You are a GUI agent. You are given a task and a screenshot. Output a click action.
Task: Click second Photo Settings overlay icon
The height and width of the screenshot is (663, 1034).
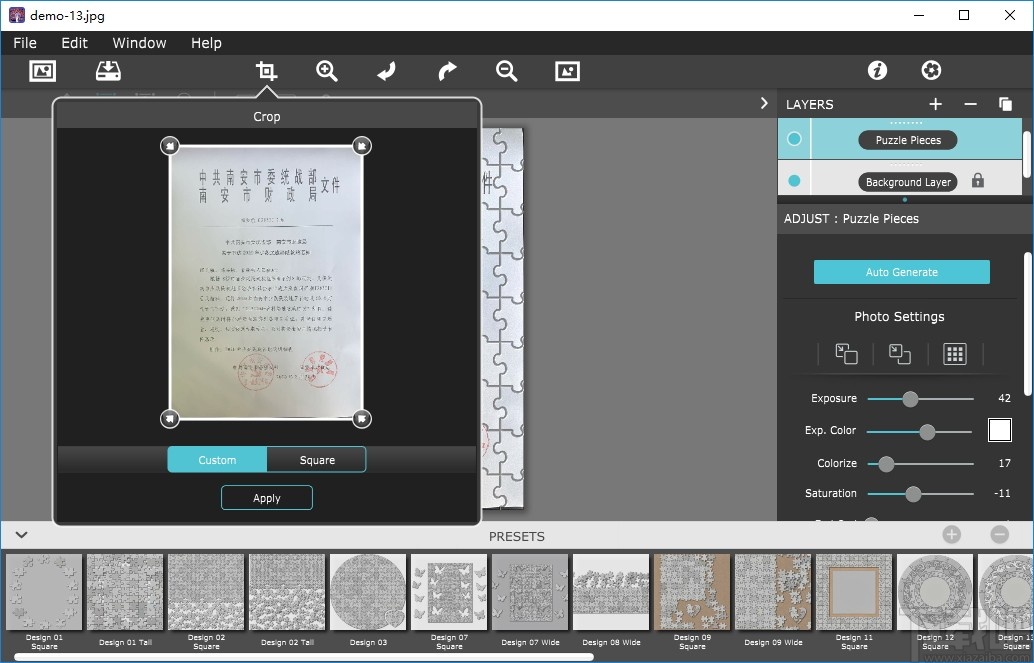[899, 354]
